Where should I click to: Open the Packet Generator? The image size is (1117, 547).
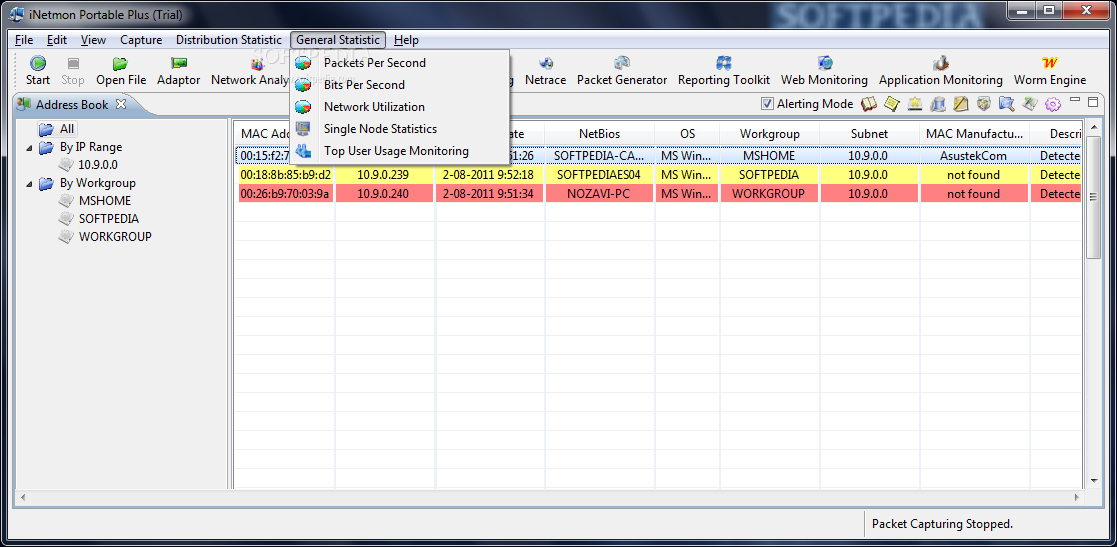pyautogui.click(x=622, y=63)
